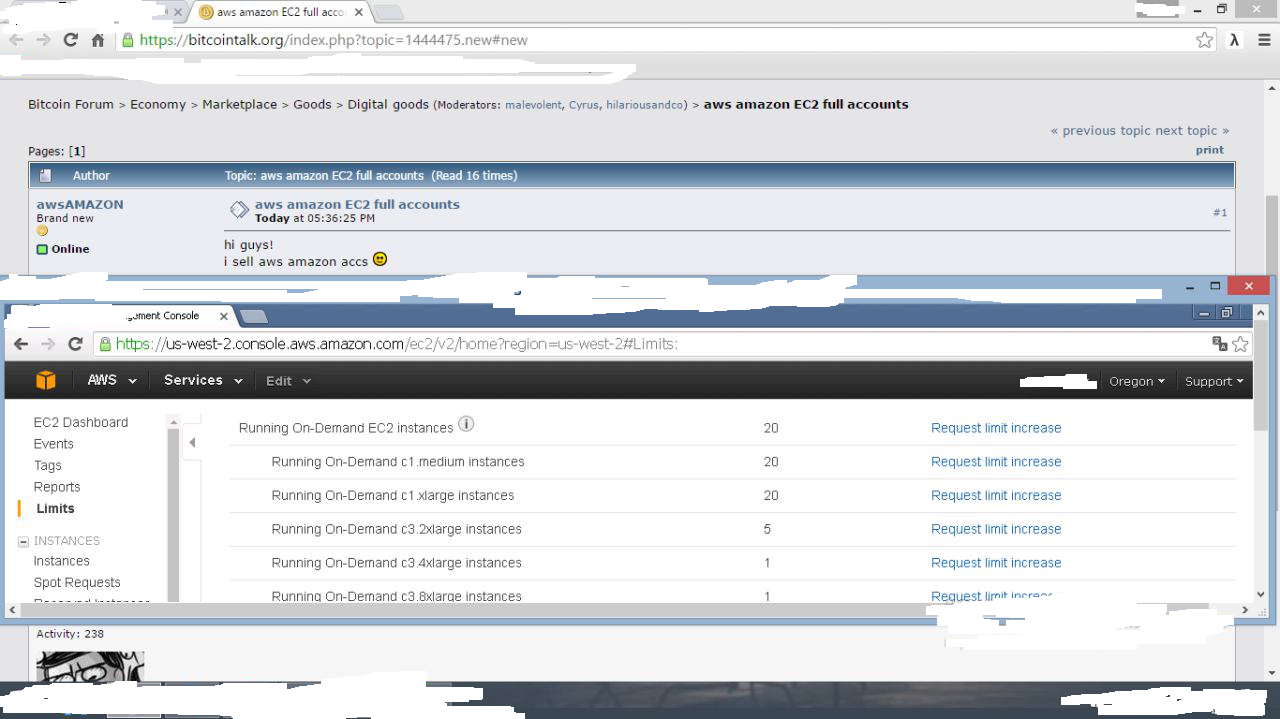This screenshot has width=1280, height=719.
Task: Reload the AWS console page
Action: [x=75, y=344]
